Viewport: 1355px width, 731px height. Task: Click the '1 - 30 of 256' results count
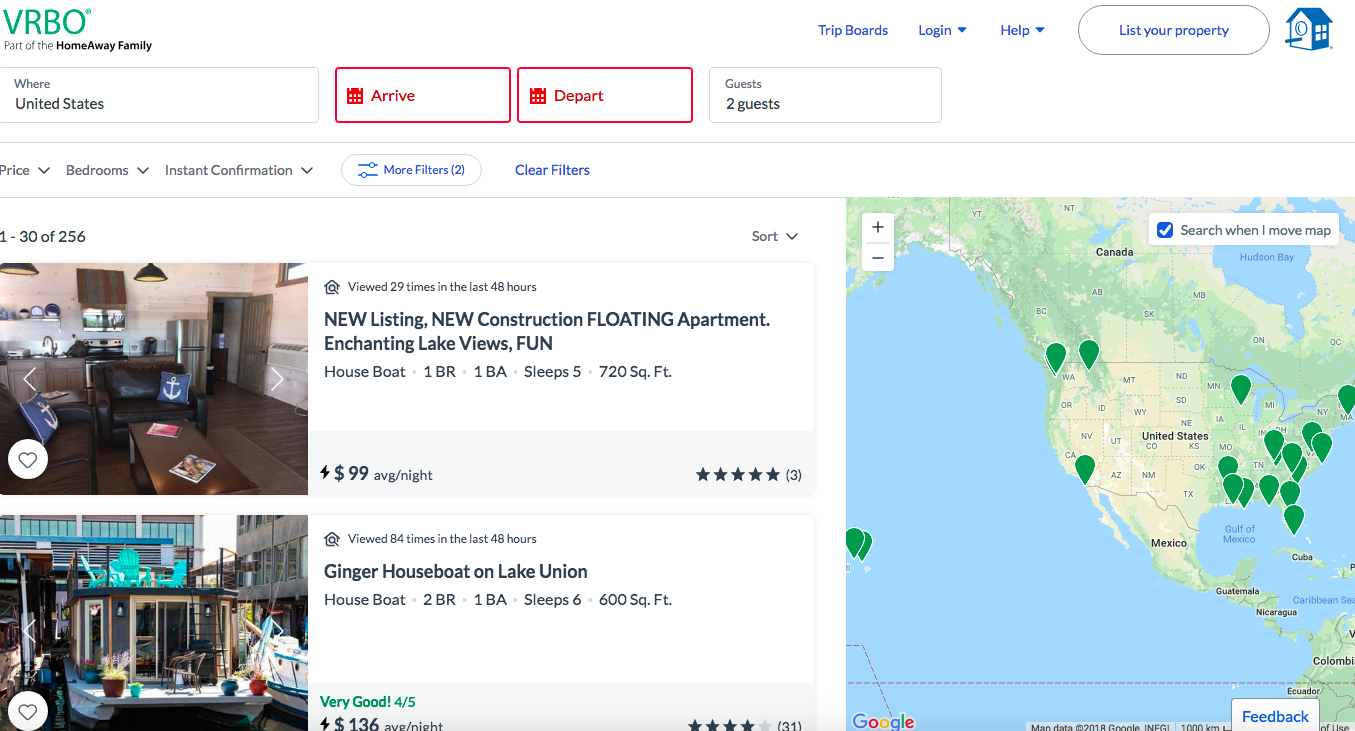pos(43,237)
